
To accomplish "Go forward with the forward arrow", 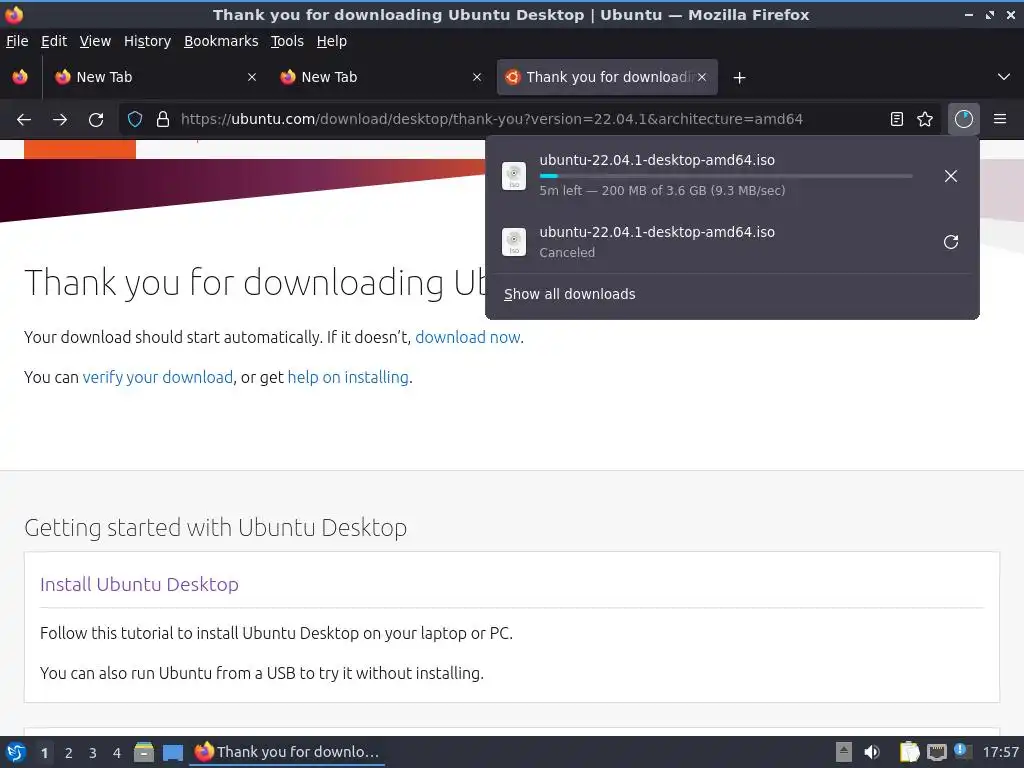I will coord(60,120).
